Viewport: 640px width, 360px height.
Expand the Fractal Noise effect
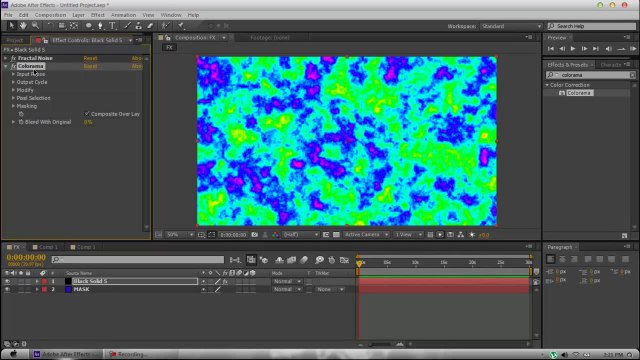6,58
